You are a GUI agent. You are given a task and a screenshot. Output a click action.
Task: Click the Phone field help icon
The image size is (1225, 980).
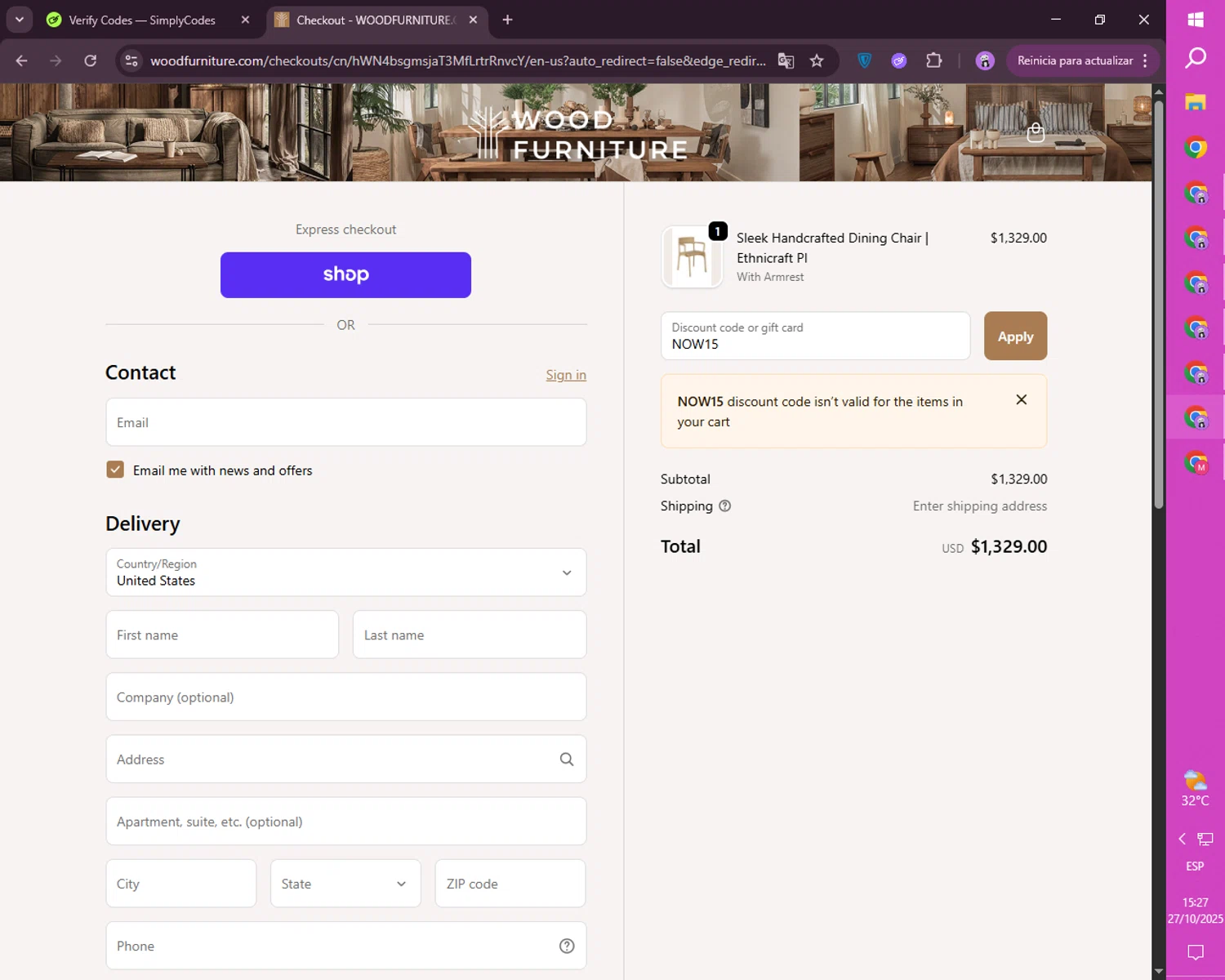pyautogui.click(x=567, y=946)
